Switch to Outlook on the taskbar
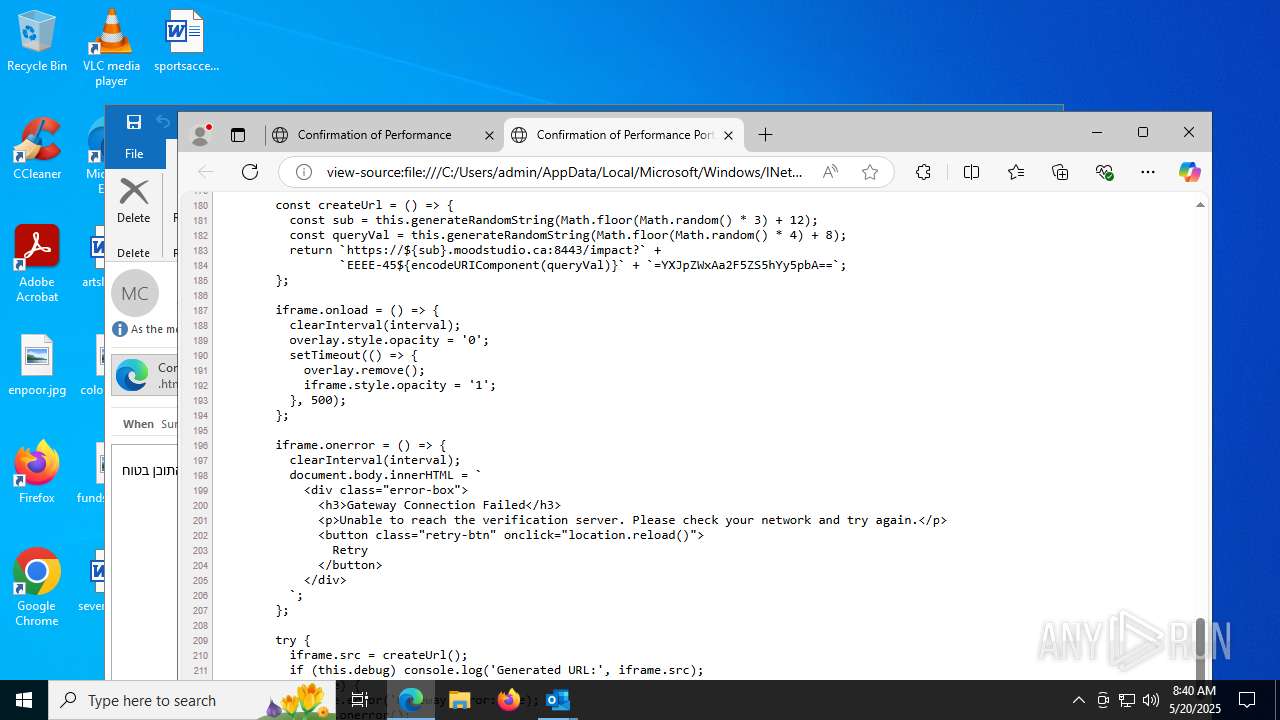1280x720 pixels. 558,700
